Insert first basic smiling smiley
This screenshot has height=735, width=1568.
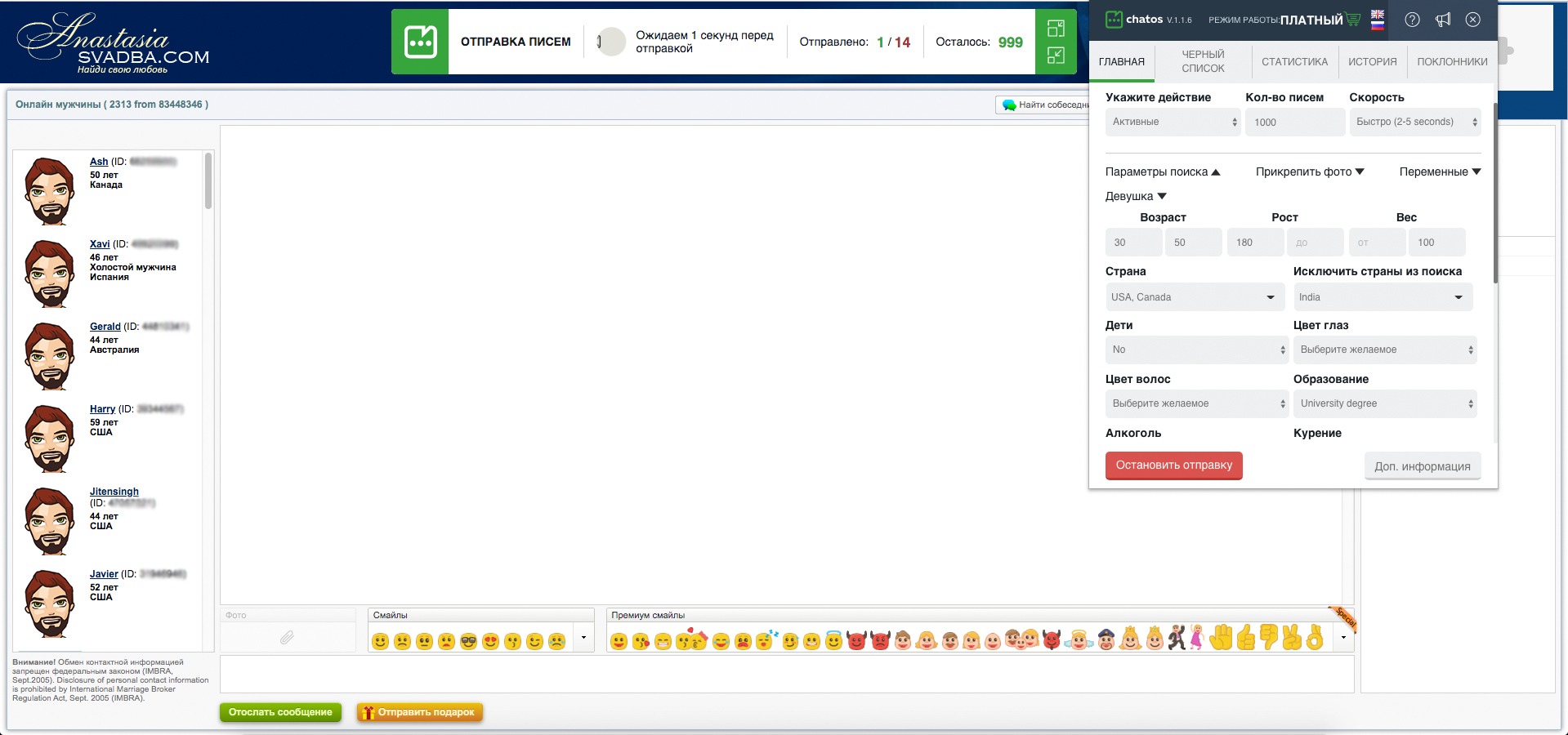(380, 641)
